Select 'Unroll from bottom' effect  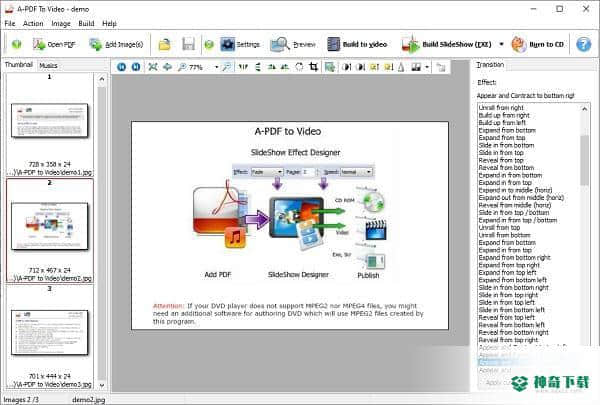[504, 235]
